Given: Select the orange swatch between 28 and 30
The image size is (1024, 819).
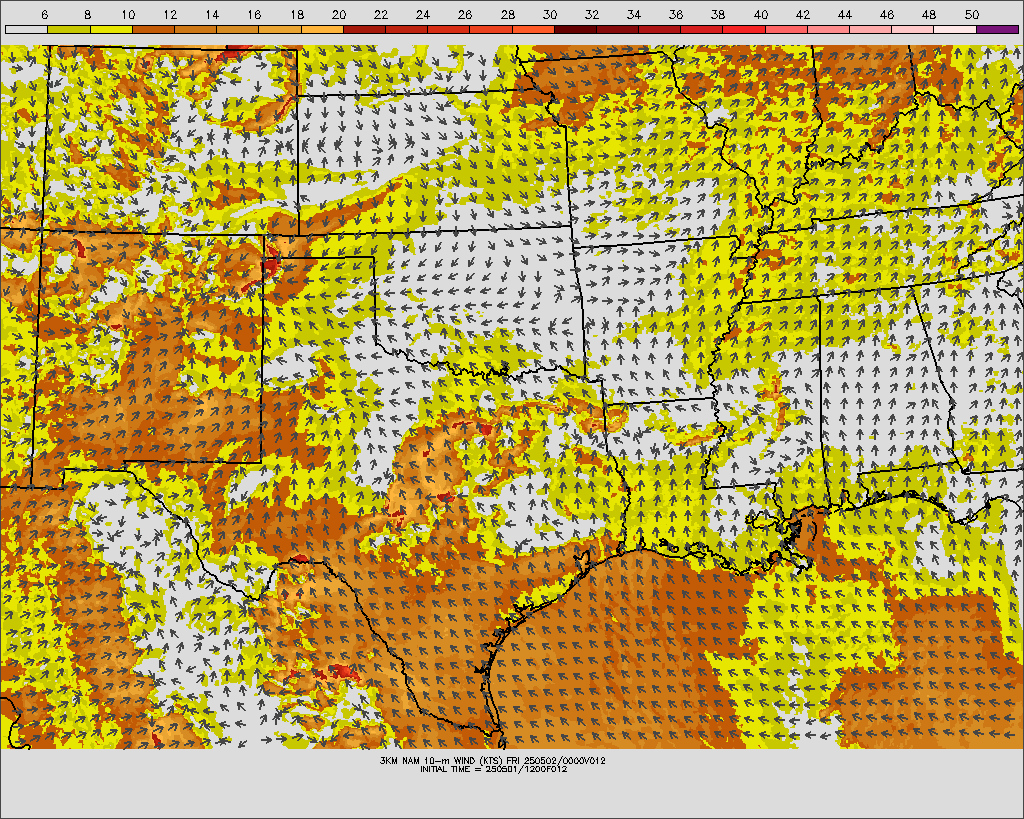Looking at the screenshot, I should tap(534, 29).
